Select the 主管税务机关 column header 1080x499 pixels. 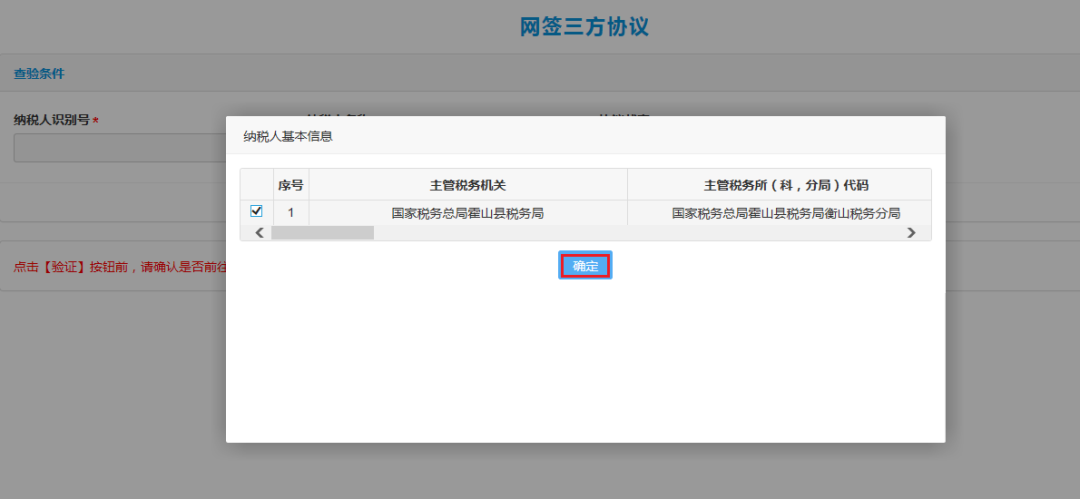(468, 185)
